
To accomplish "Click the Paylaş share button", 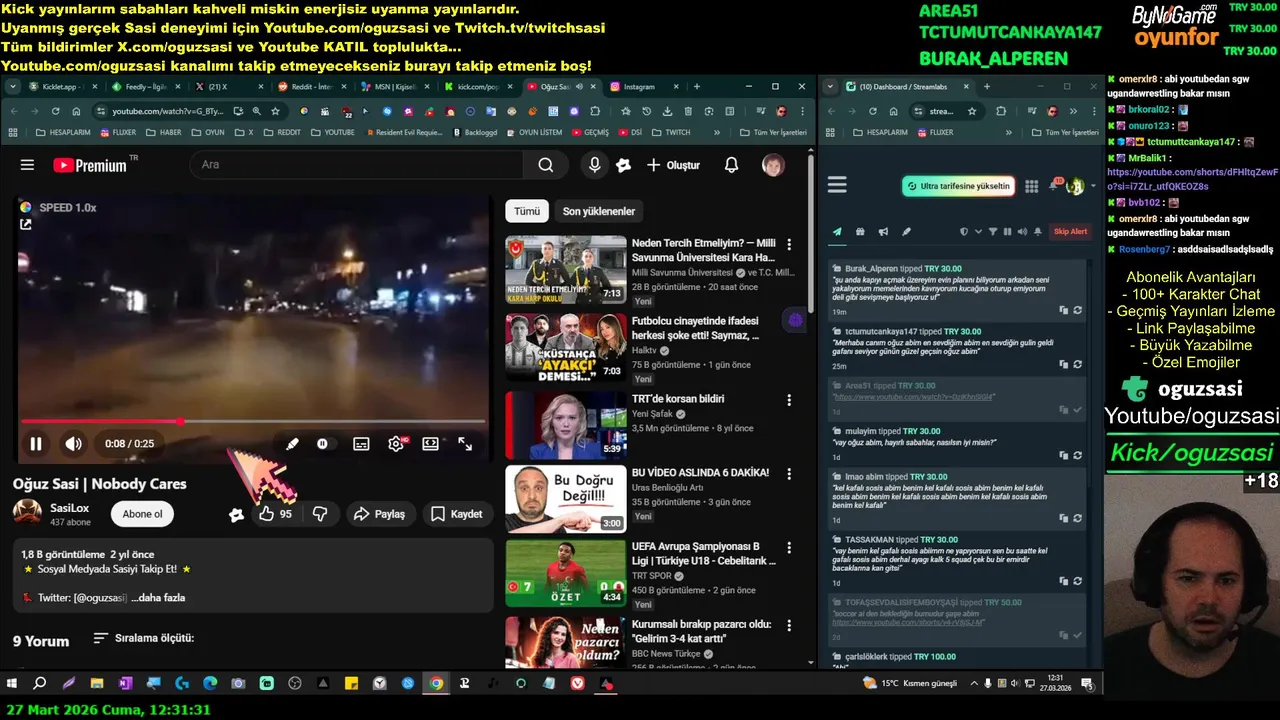I will 380,514.
